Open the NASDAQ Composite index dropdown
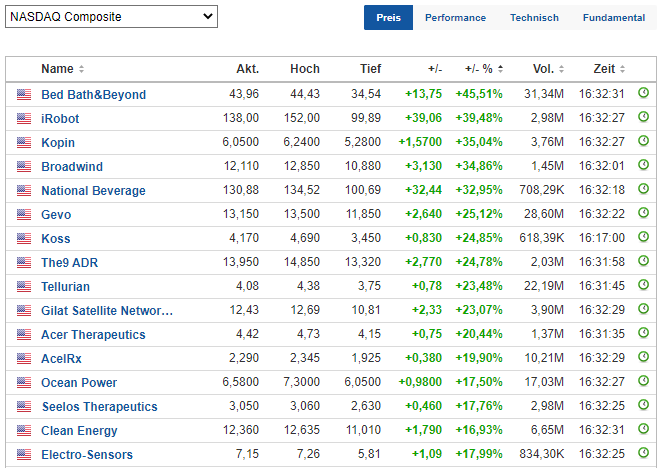The height and width of the screenshot is (468, 662). (x=110, y=17)
